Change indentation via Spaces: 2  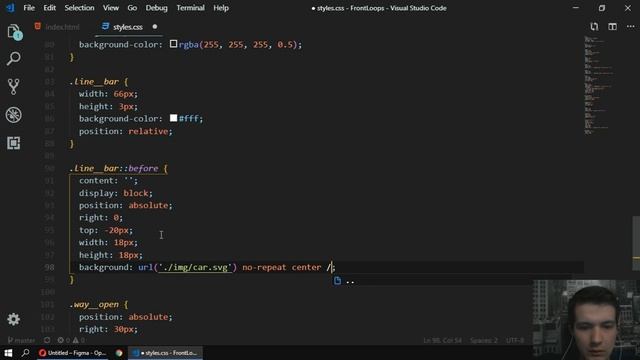[x=484, y=340]
